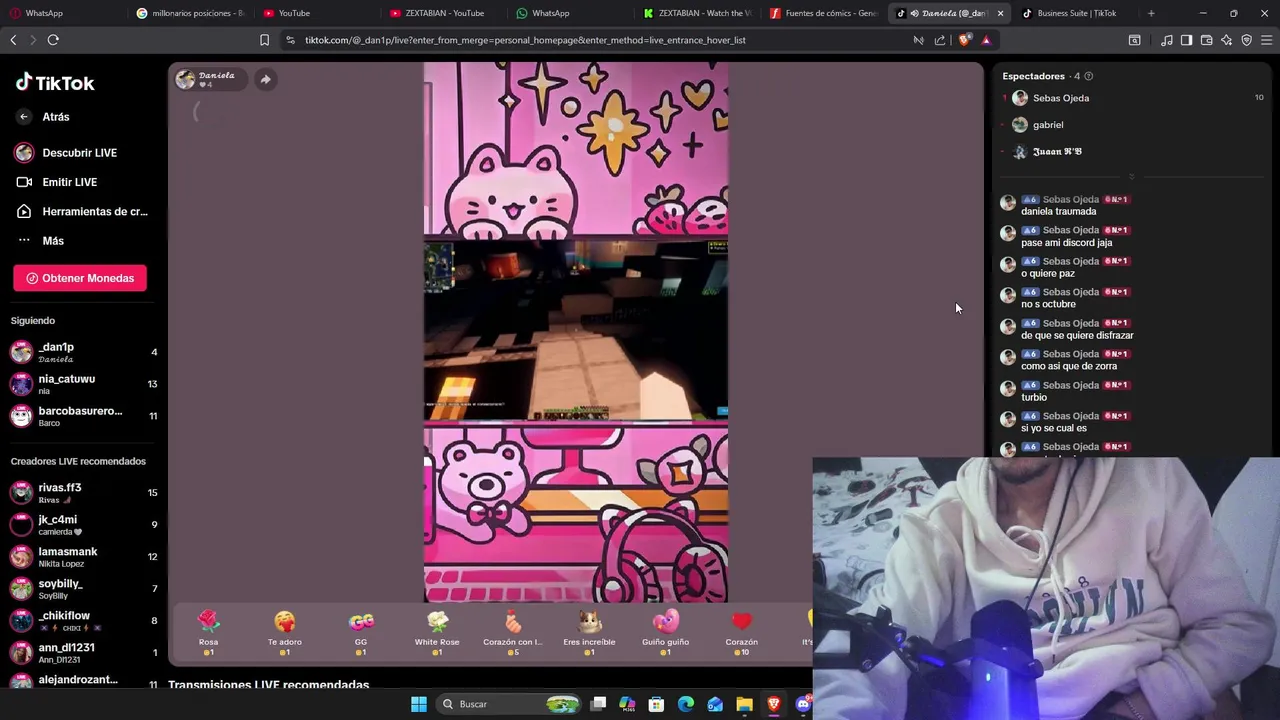Open Brave VPN shield icon
This screenshot has width=1280, height=720.
tap(1247, 40)
